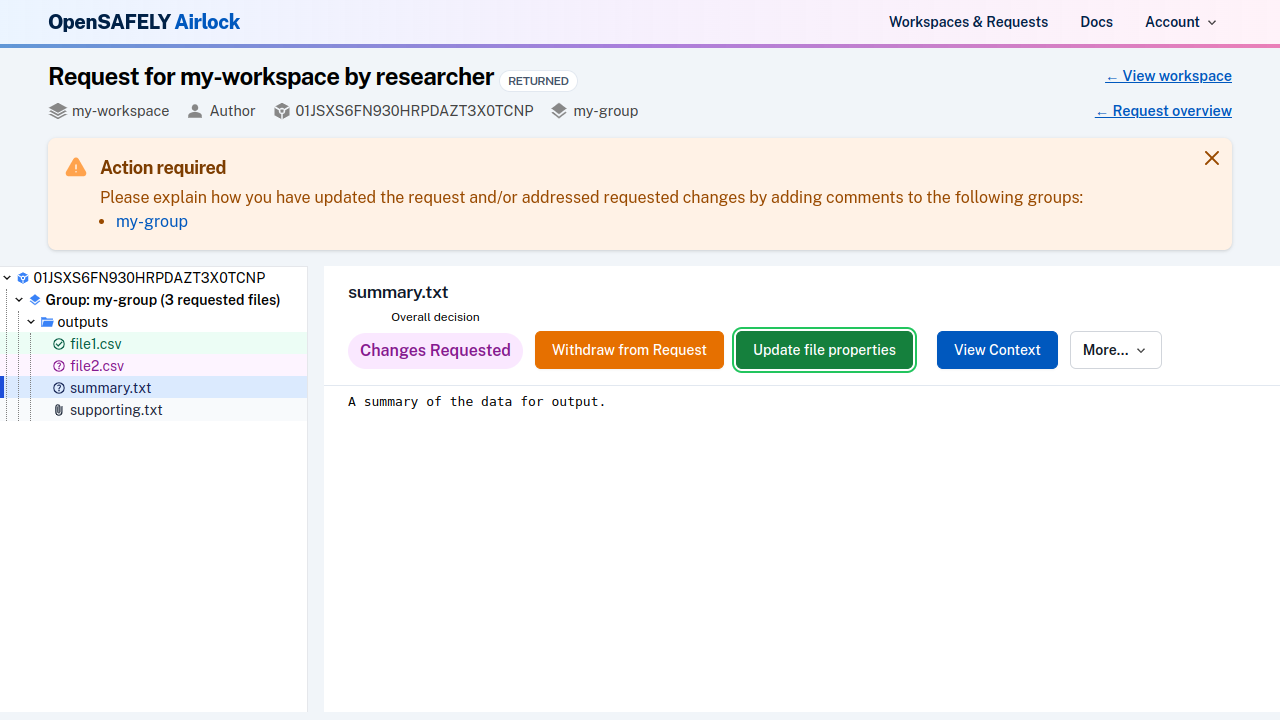Screen dimensions: 1280x720
Task: Follow the my-group link in alert
Action: [152, 222]
